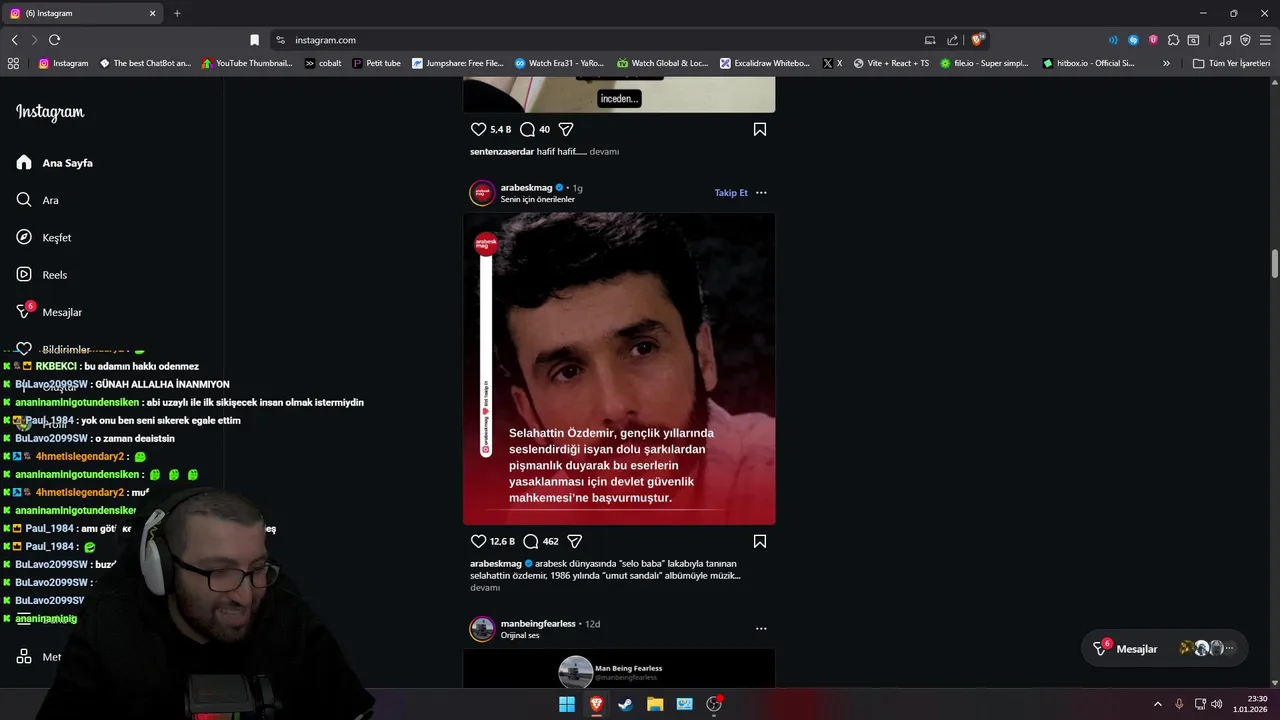This screenshot has width=1280, height=720.
Task: Open the site settings icon in address bar
Action: coord(280,40)
